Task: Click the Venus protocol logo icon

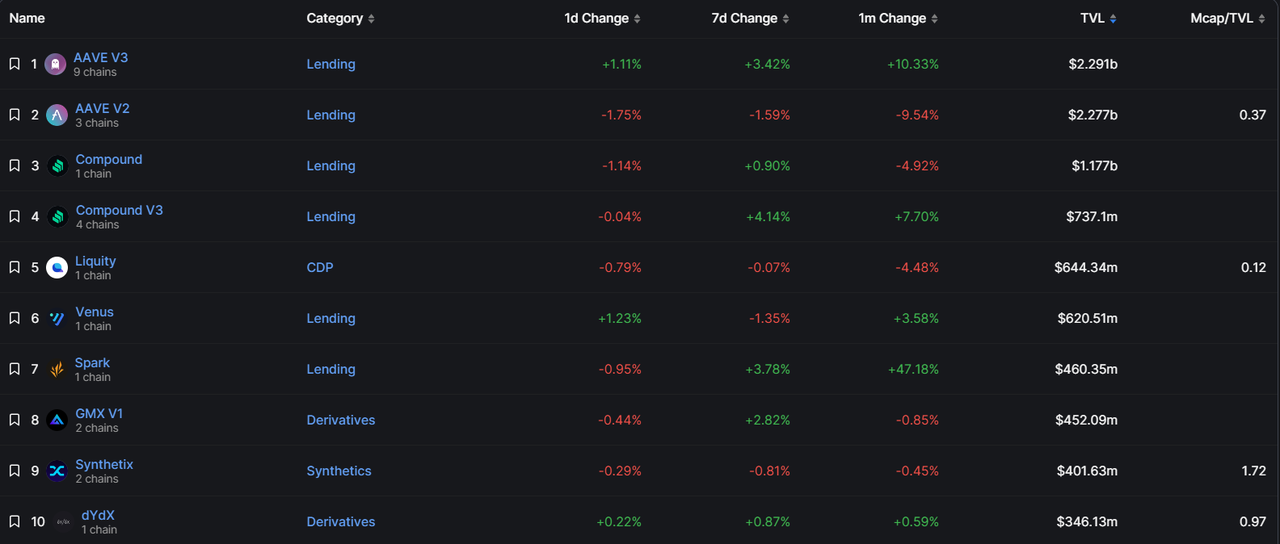Action: [x=57, y=318]
